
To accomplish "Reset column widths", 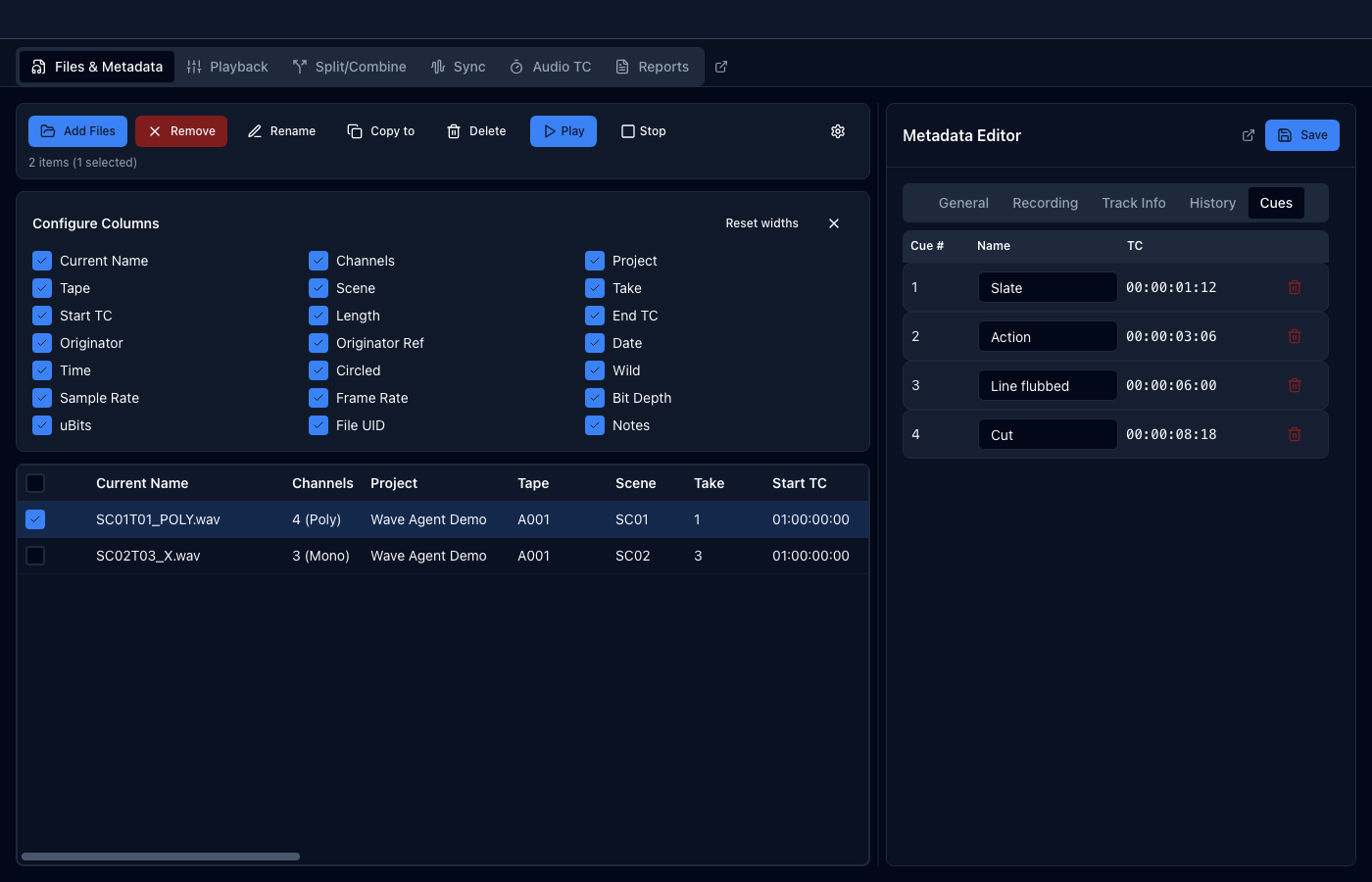I will (x=761, y=223).
